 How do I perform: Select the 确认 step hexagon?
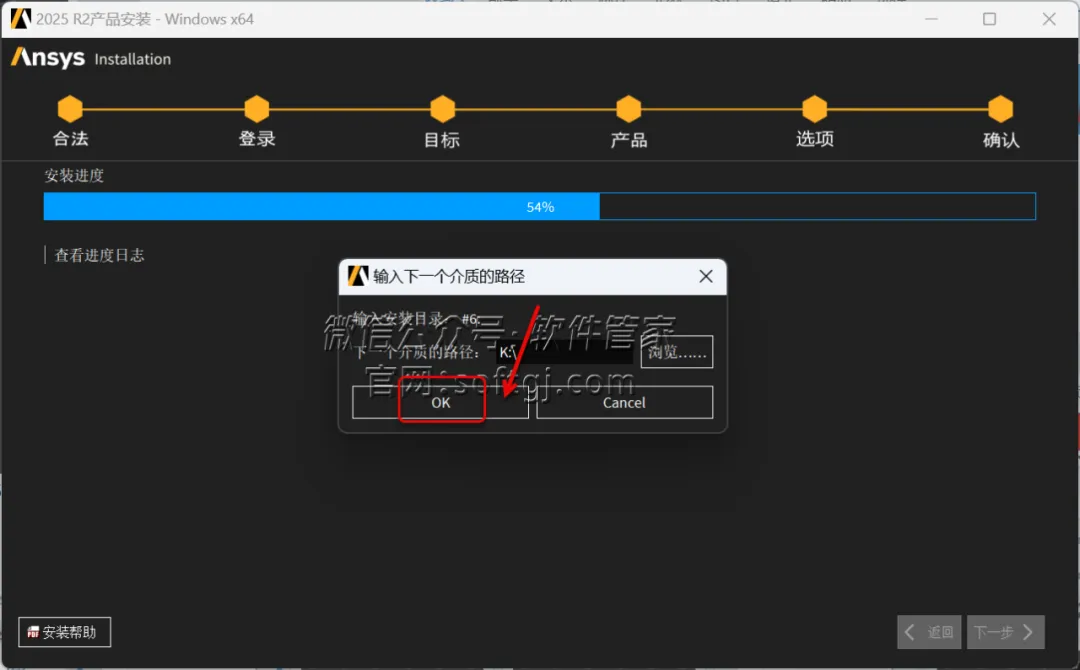[1001, 108]
